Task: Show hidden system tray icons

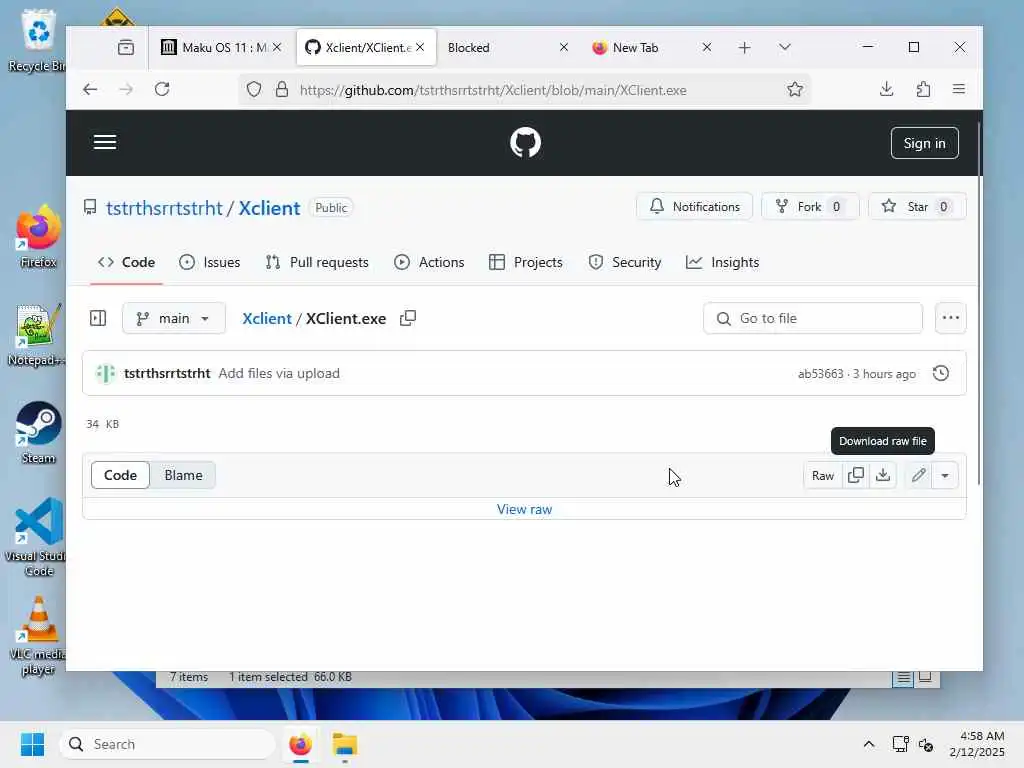Action: 869,744
